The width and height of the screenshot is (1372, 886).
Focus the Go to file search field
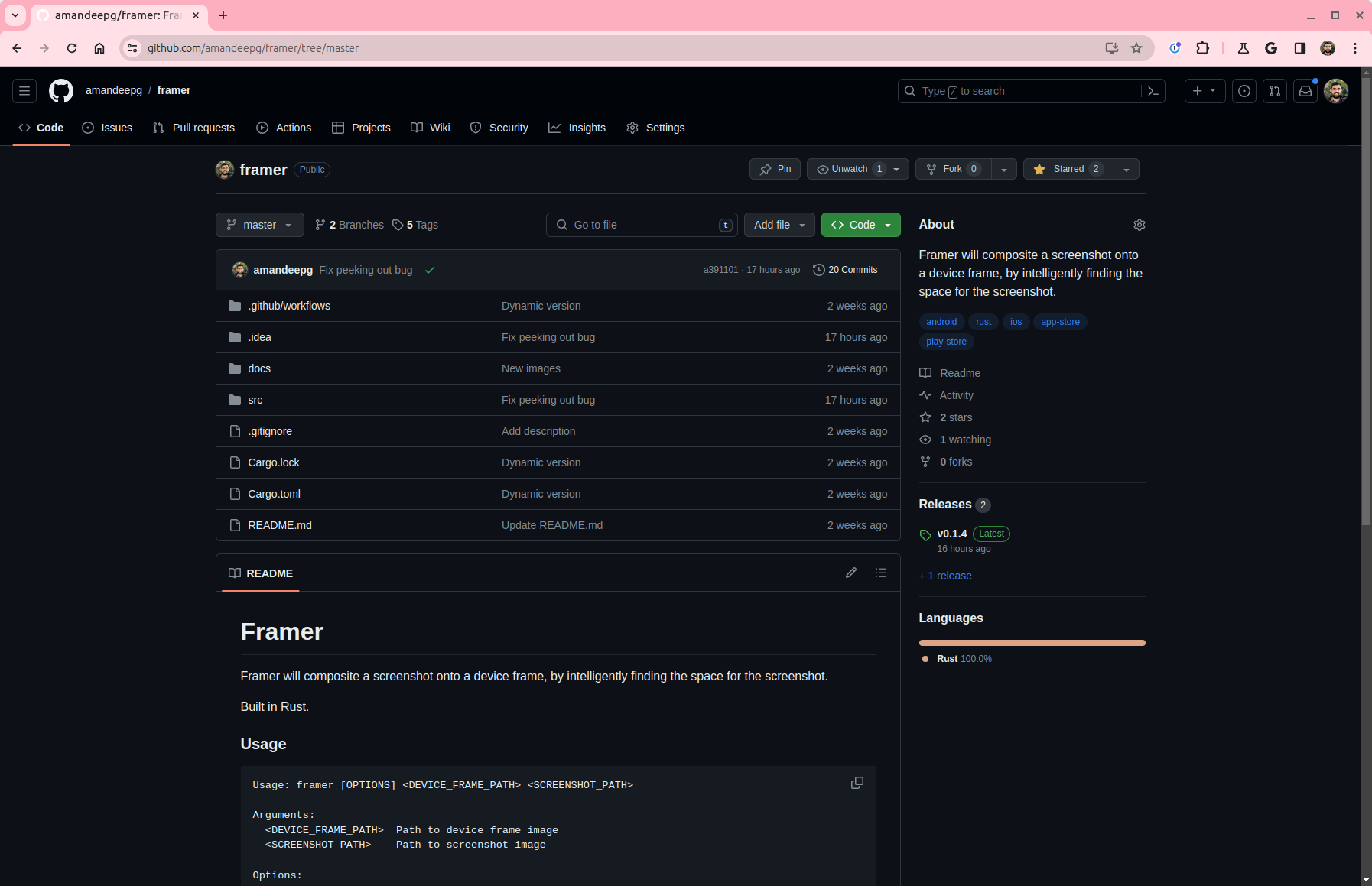(642, 225)
